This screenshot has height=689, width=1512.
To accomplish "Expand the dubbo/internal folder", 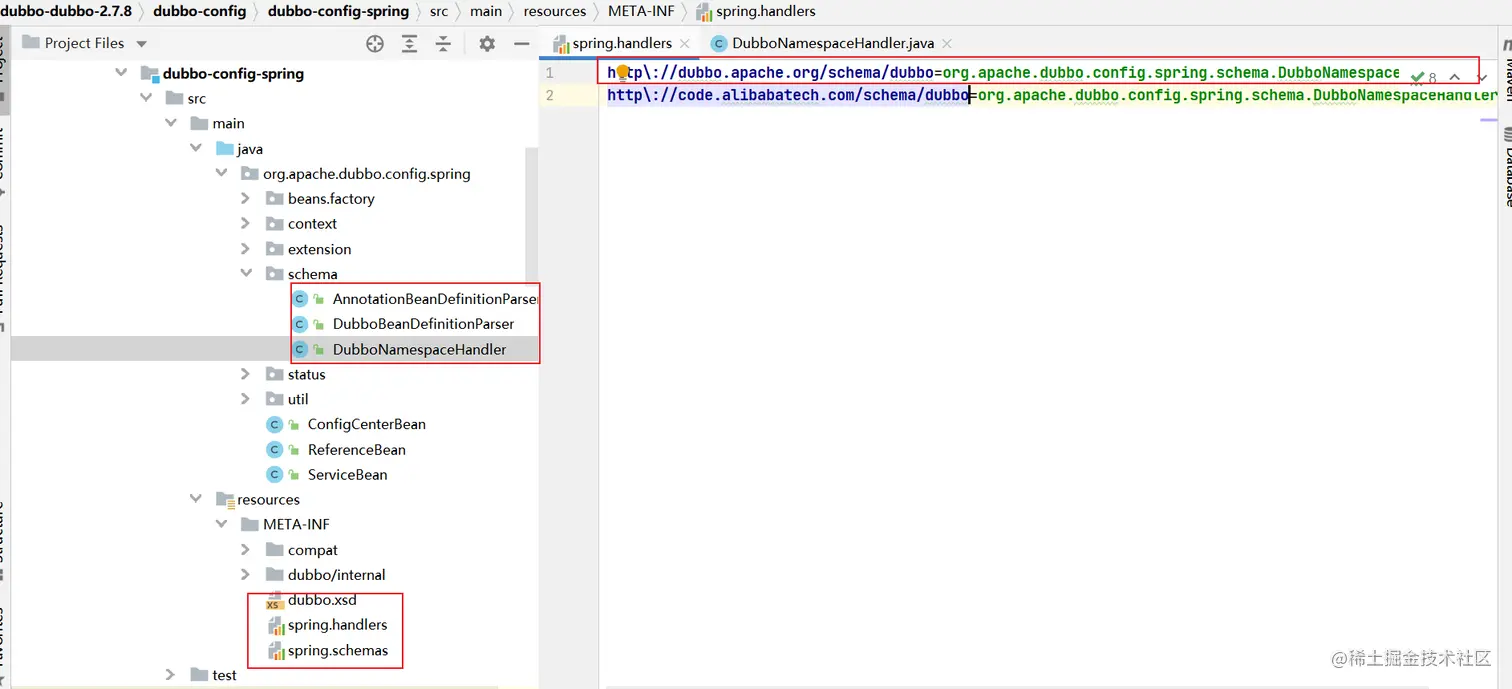I will click(x=246, y=574).
